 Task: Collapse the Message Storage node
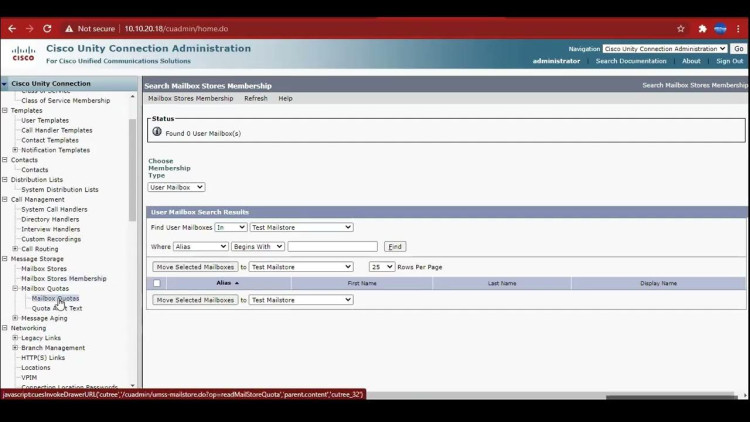coord(5,258)
